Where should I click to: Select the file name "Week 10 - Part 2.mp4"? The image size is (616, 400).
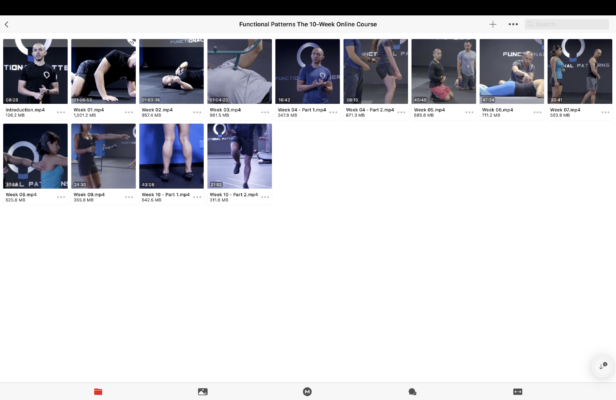234,195
